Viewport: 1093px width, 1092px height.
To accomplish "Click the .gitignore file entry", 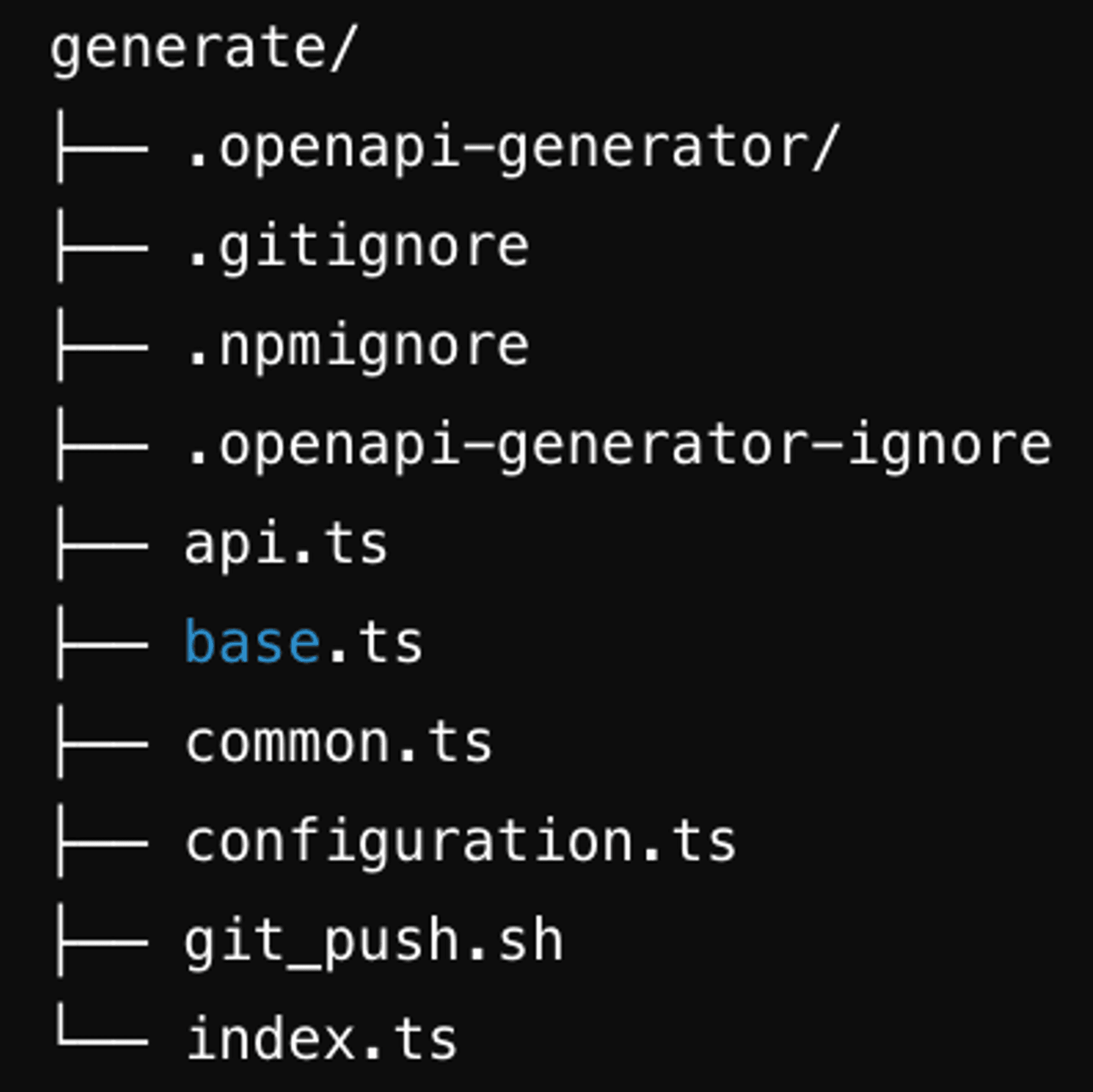I will tap(357, 248).
